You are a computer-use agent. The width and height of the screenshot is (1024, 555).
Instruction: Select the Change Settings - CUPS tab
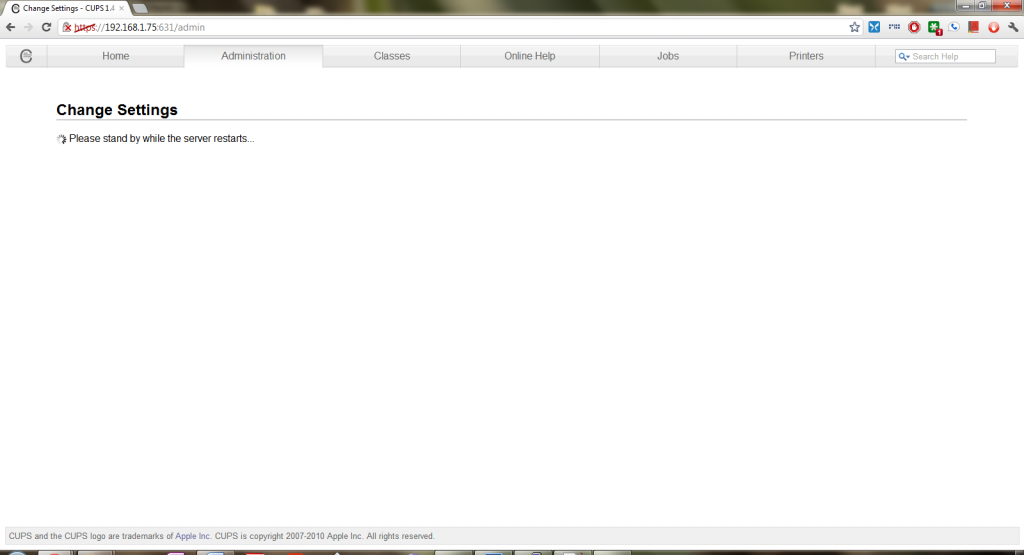coord(67,8)
